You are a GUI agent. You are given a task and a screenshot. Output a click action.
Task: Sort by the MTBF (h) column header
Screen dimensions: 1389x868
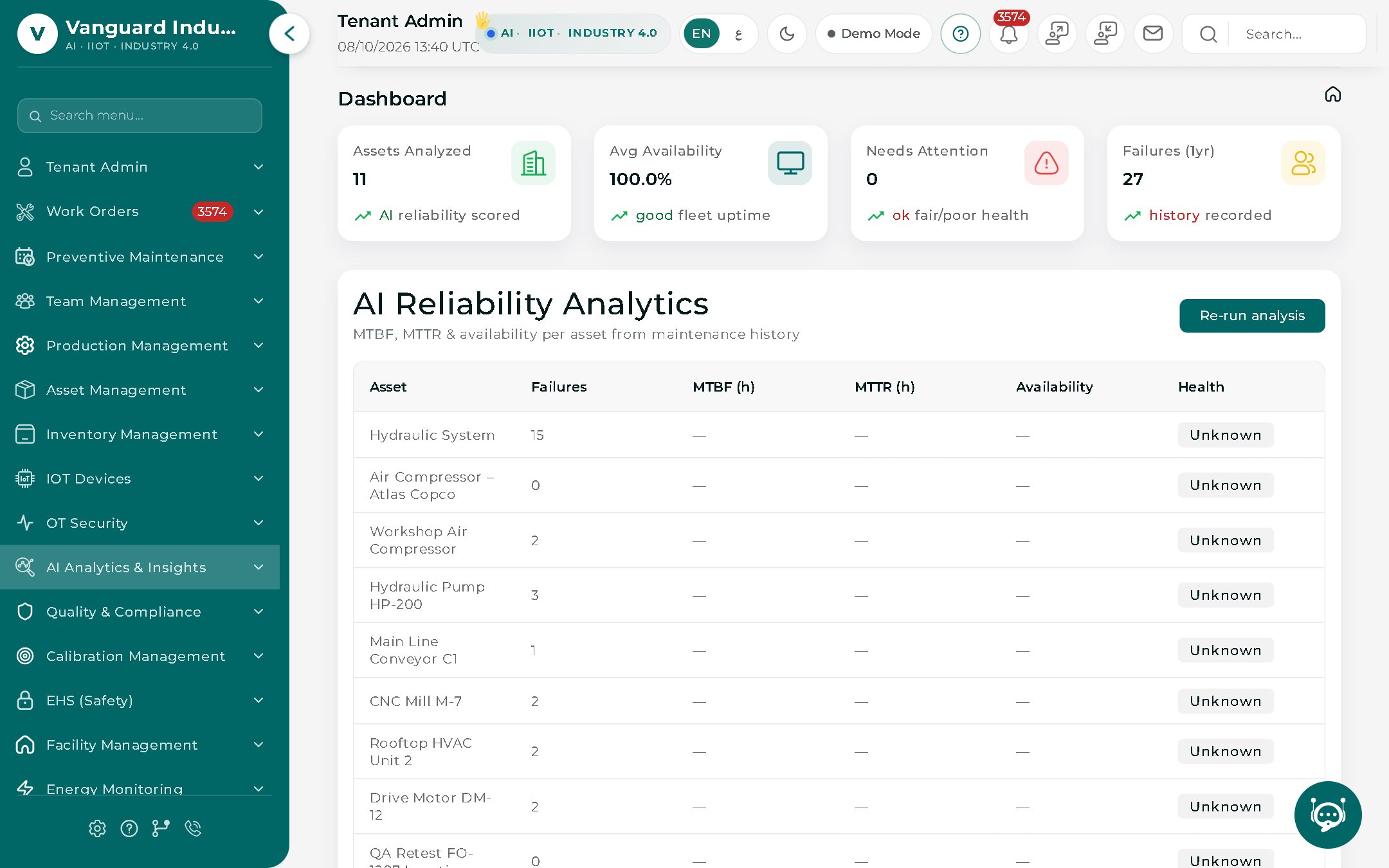[x=723, y=387]
